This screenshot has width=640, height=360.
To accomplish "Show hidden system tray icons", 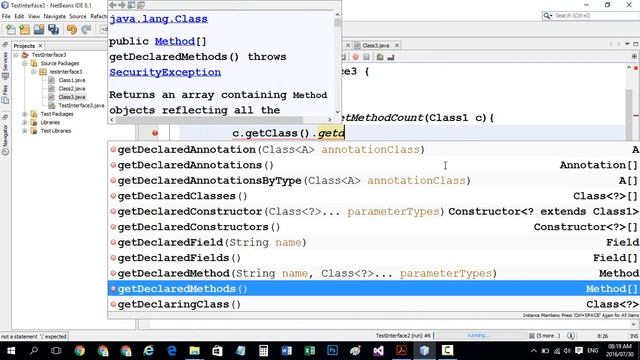I will click(x=533, y=351).
